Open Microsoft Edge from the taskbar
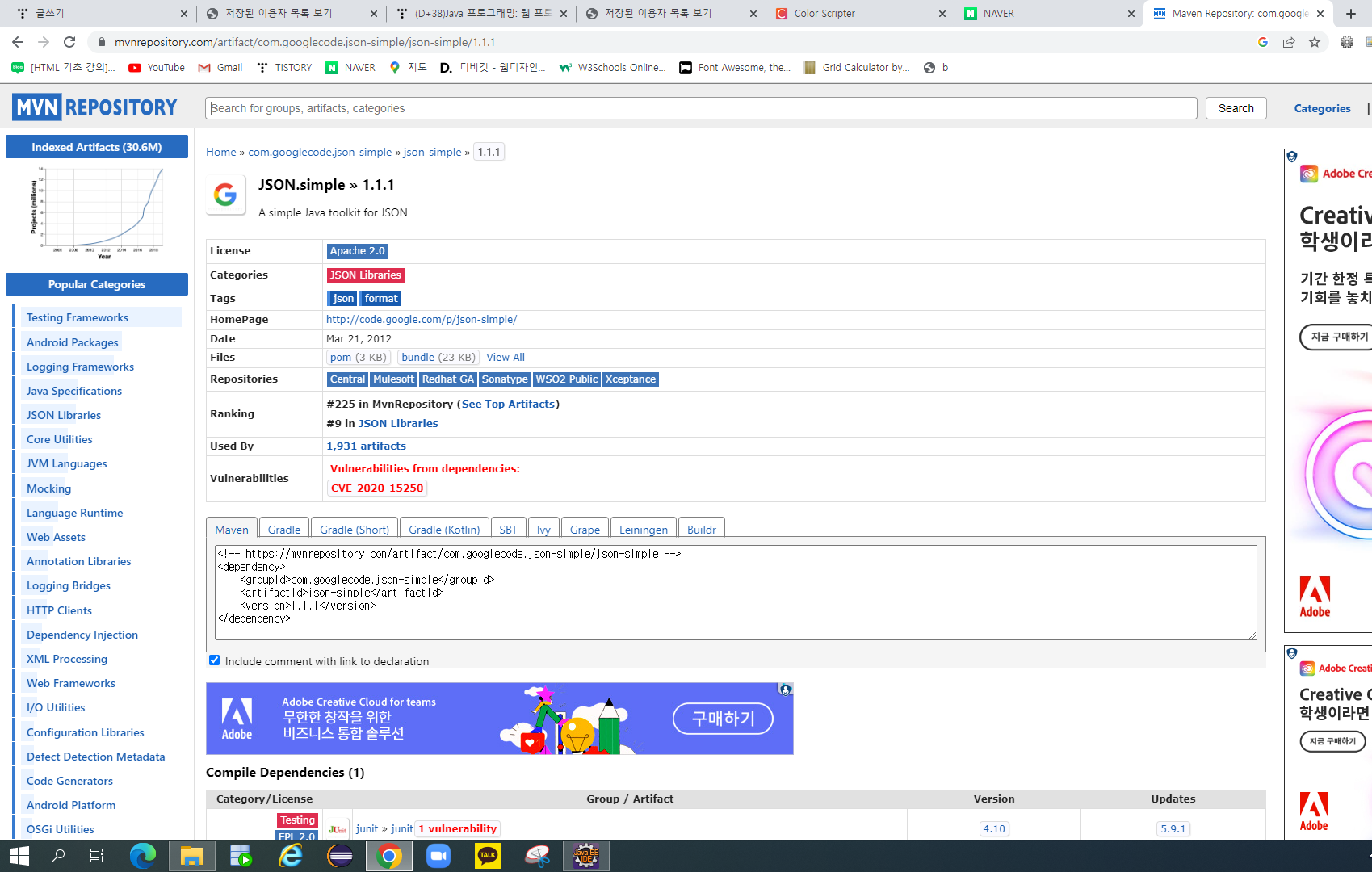The height and width of the screenshot is (872, 1372). [x=143, y=856]
